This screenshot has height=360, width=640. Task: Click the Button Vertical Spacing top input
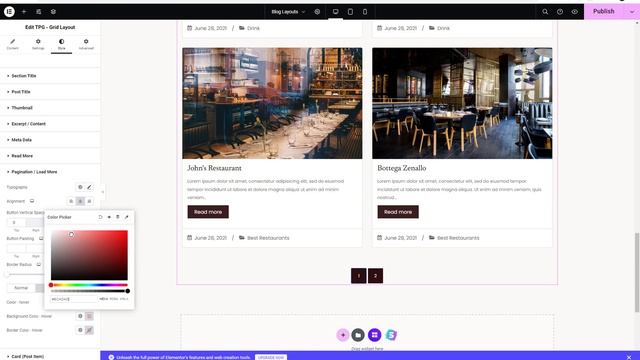click(x=16, y=222)
